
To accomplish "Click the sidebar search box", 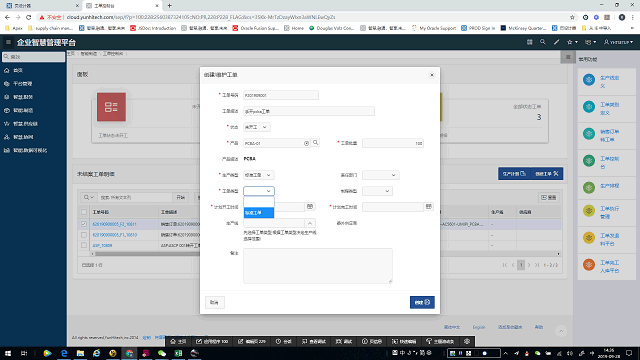I will click(33, 57).
